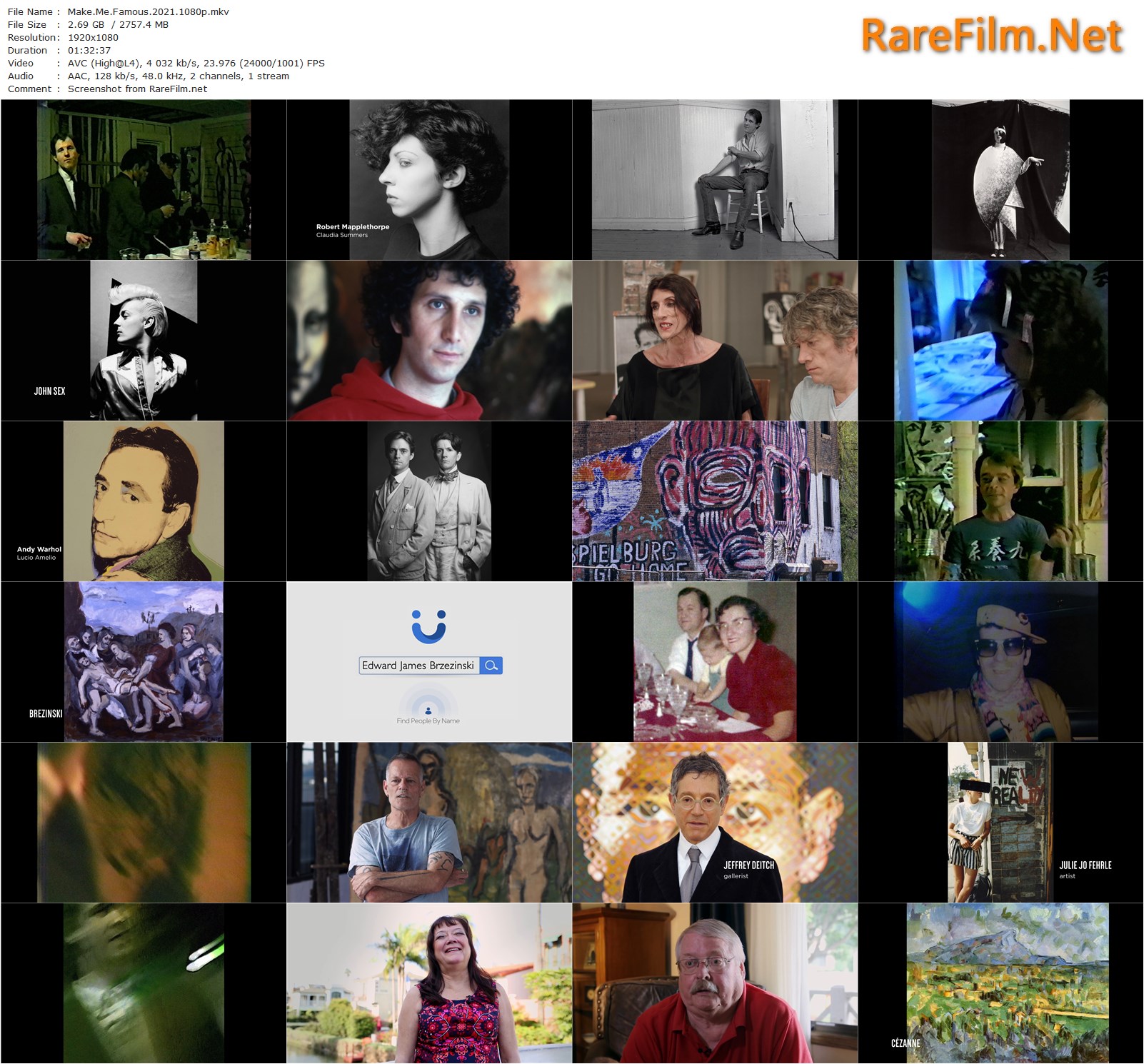Open the John Sex photo thumbnail
The image size is (1144, 1064).
[x=144, y=340]
